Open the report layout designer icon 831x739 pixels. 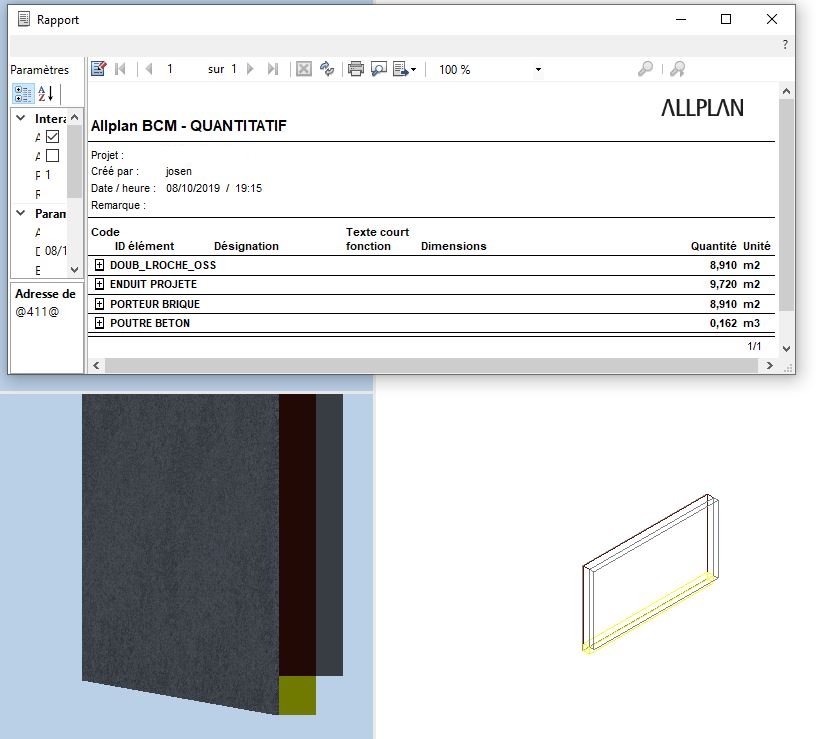(x=99, y=69)
